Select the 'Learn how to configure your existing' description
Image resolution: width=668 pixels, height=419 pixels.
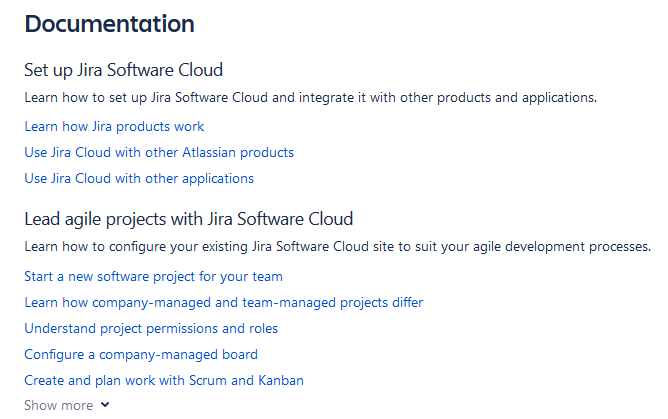(x=337, y=247)
